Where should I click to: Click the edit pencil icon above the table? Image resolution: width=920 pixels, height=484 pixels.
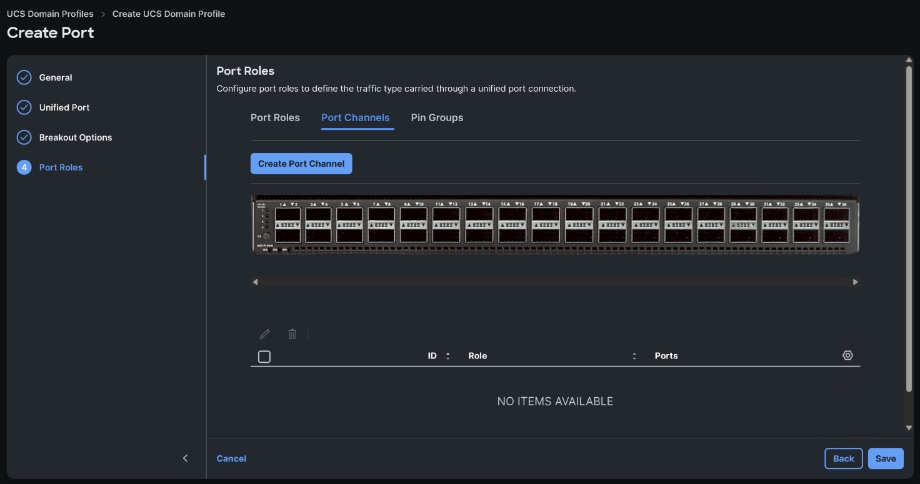[x=265, y=334]
